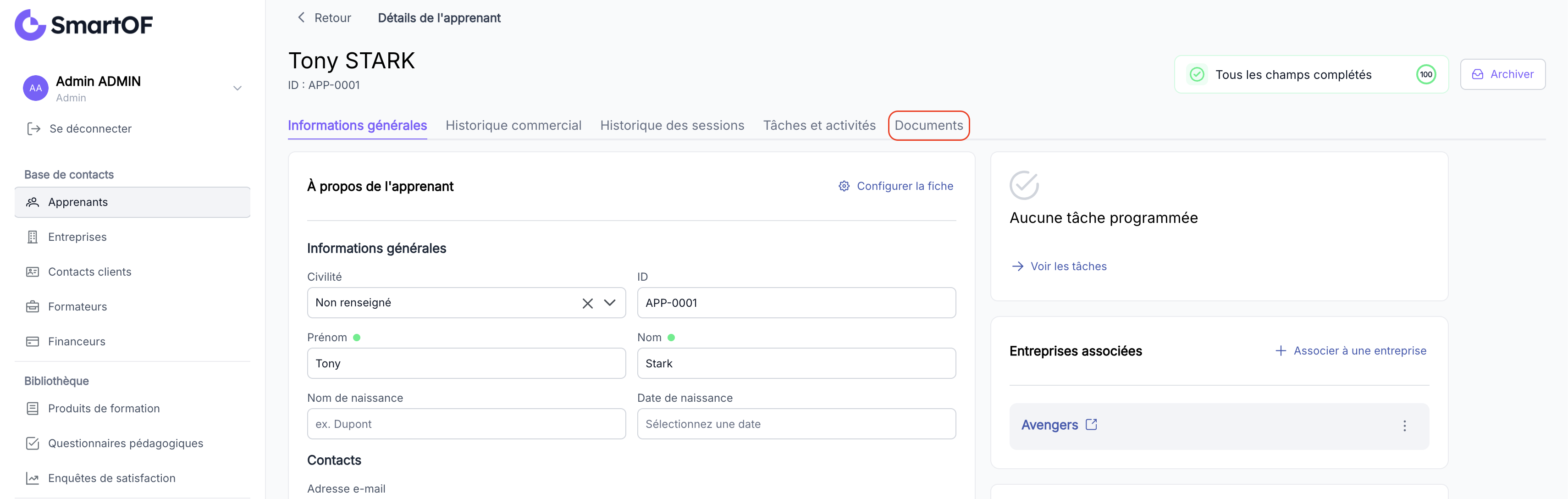The height and width of the screenshot is (499, 1568).
Task: Select the Informations générales tab
Action: pos(357,126)
